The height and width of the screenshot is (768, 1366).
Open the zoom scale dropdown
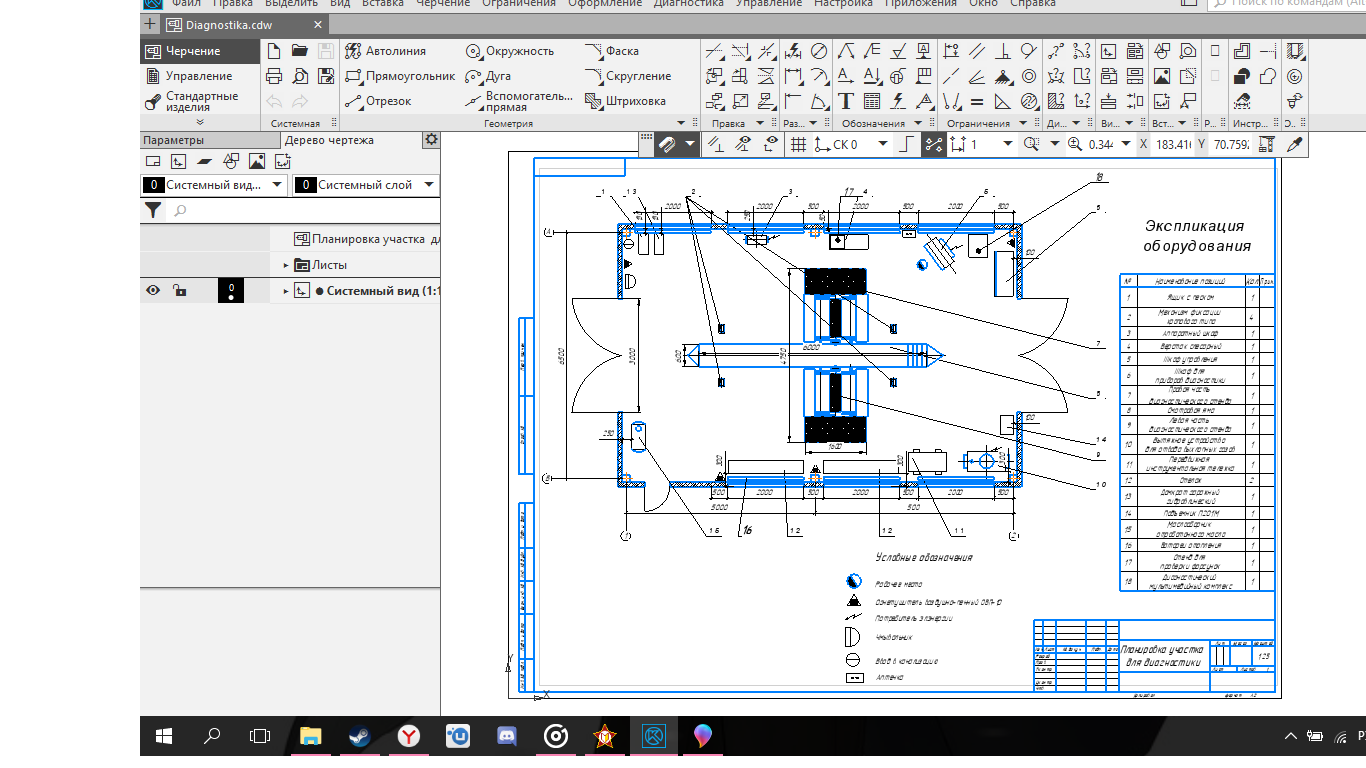click(1128, 144)
